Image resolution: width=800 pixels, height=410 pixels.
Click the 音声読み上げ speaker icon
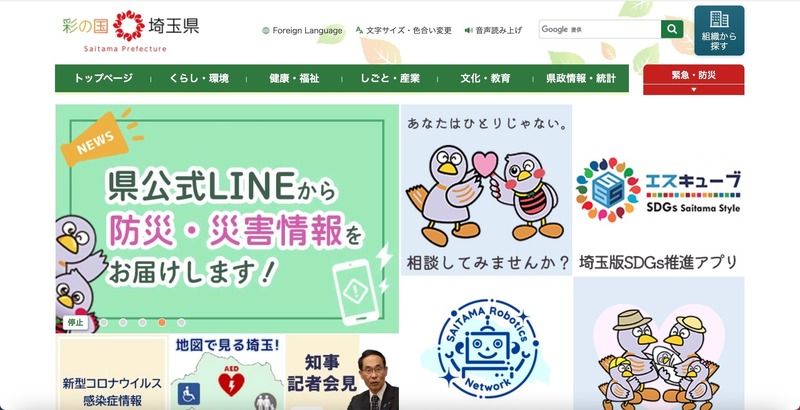(468, 31)
